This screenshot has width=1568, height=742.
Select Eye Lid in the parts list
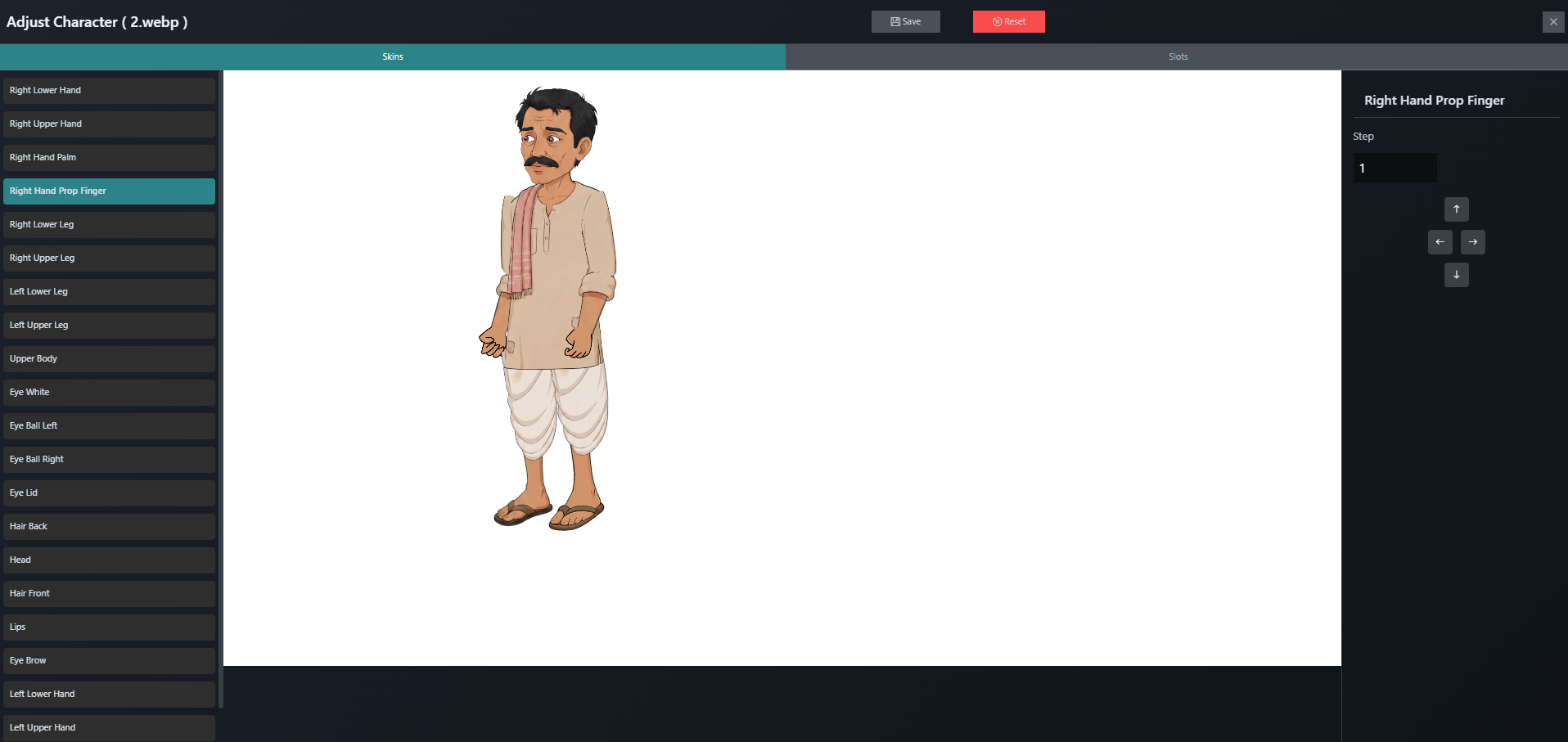coord(109,493)
